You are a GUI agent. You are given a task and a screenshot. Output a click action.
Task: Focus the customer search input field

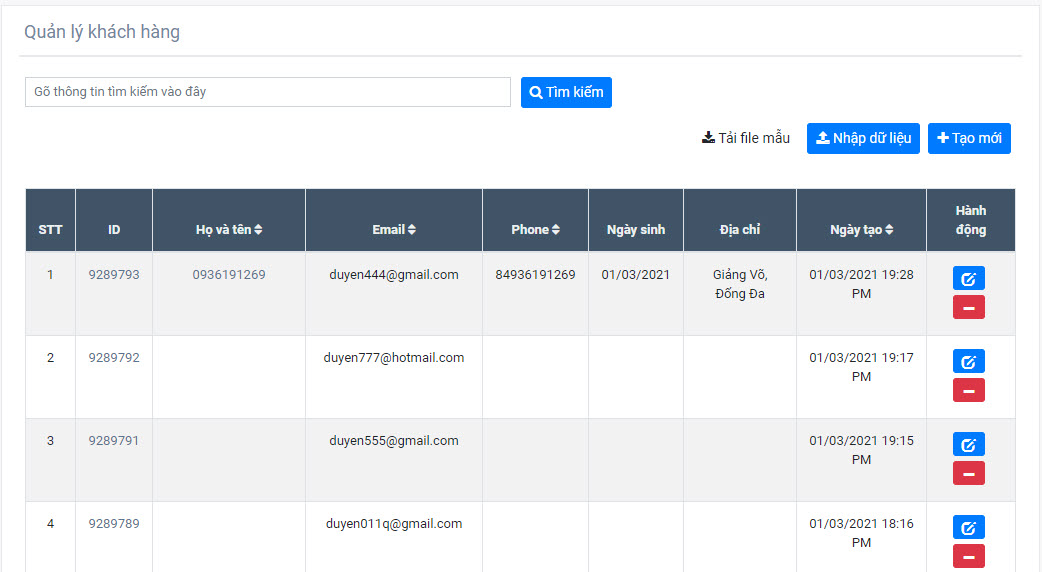click(268, 92)
